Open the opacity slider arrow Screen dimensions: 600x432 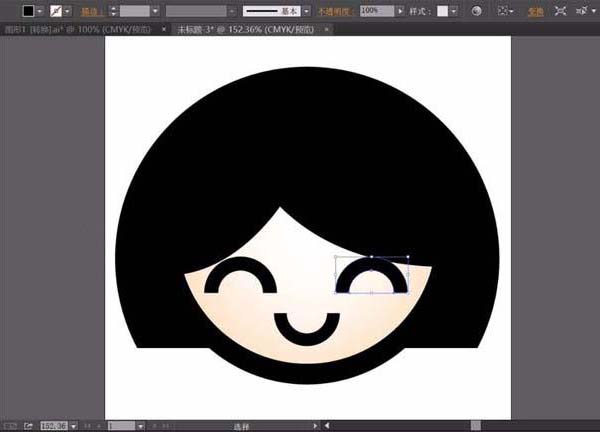click(x=399, y=10)
